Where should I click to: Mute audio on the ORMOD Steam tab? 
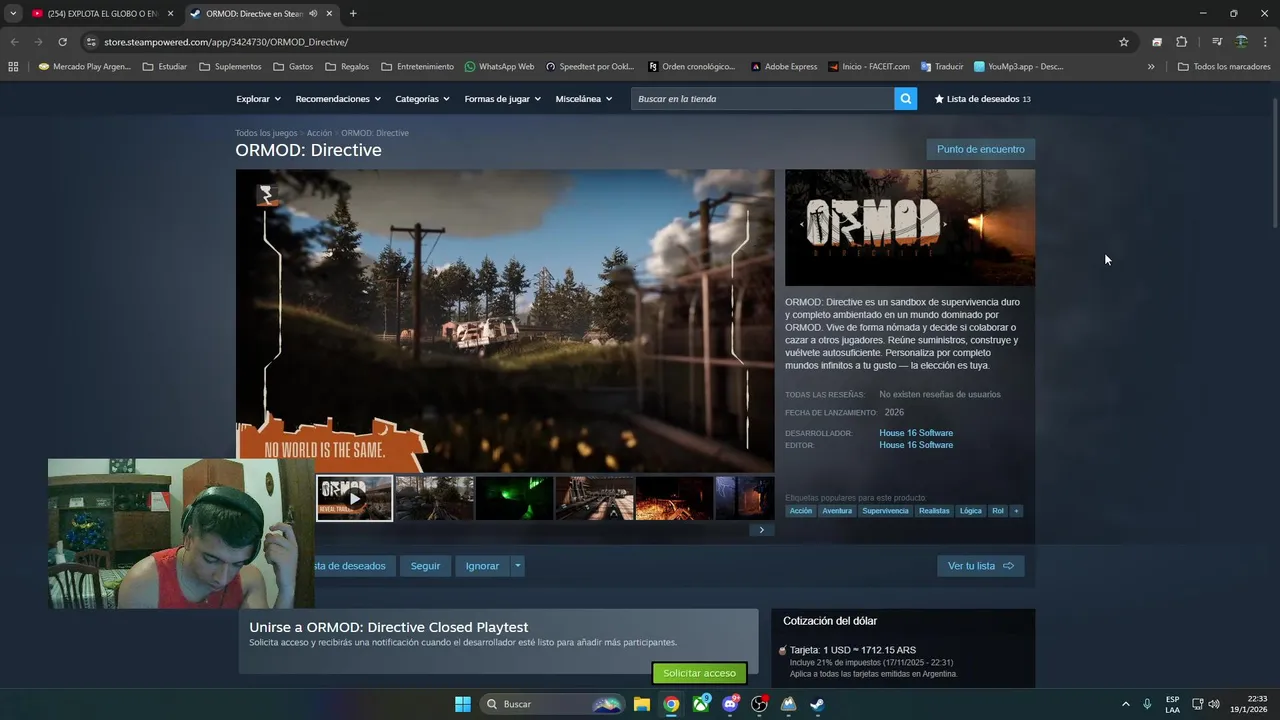click(313, 14)
